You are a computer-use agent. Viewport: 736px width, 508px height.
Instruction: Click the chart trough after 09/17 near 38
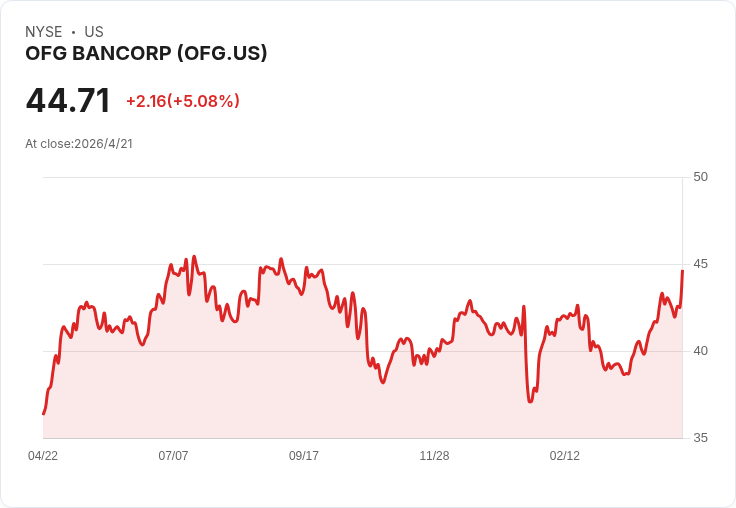[x=383, y=383]
